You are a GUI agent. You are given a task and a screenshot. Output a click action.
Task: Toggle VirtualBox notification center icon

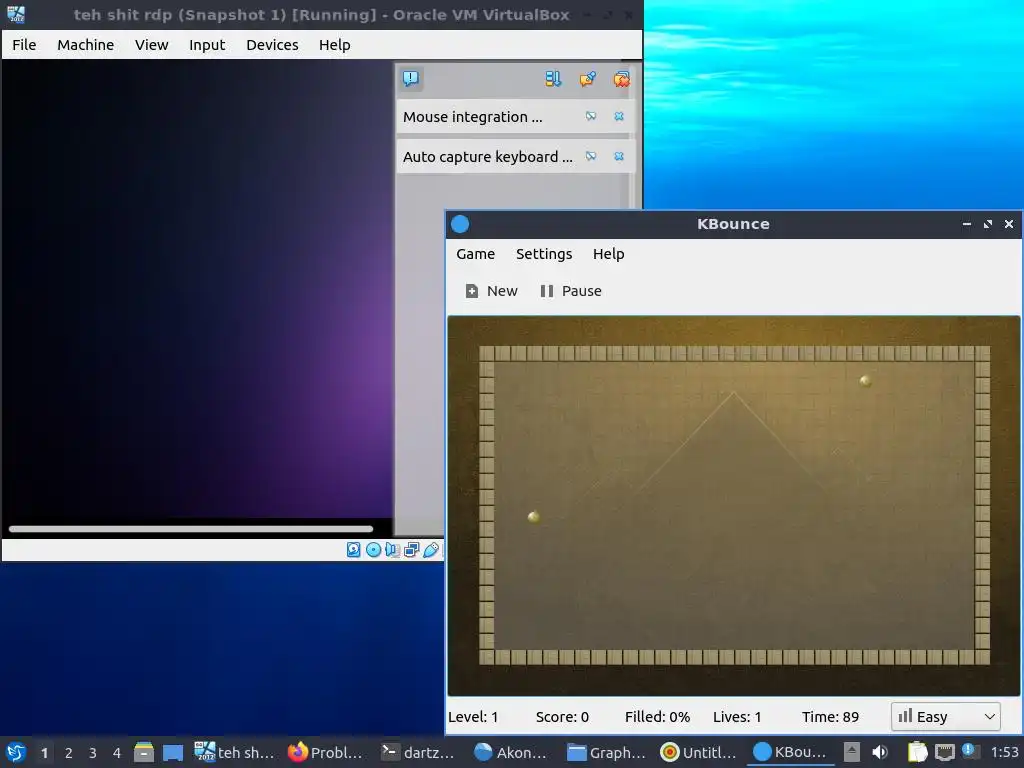click(x=411, y=79)
